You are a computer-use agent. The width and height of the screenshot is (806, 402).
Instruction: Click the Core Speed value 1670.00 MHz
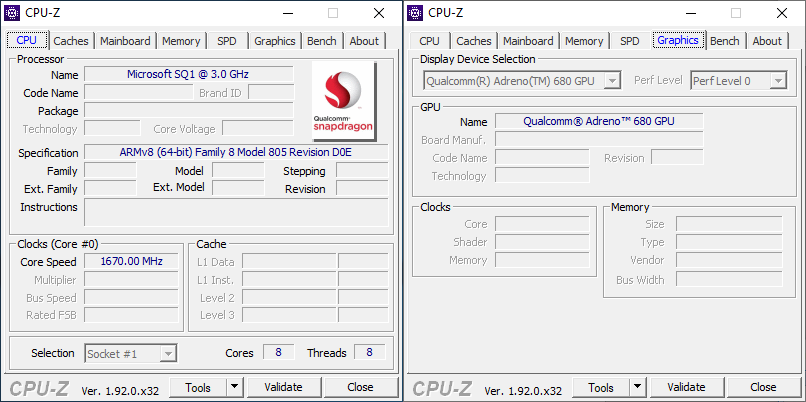point(131,261)
